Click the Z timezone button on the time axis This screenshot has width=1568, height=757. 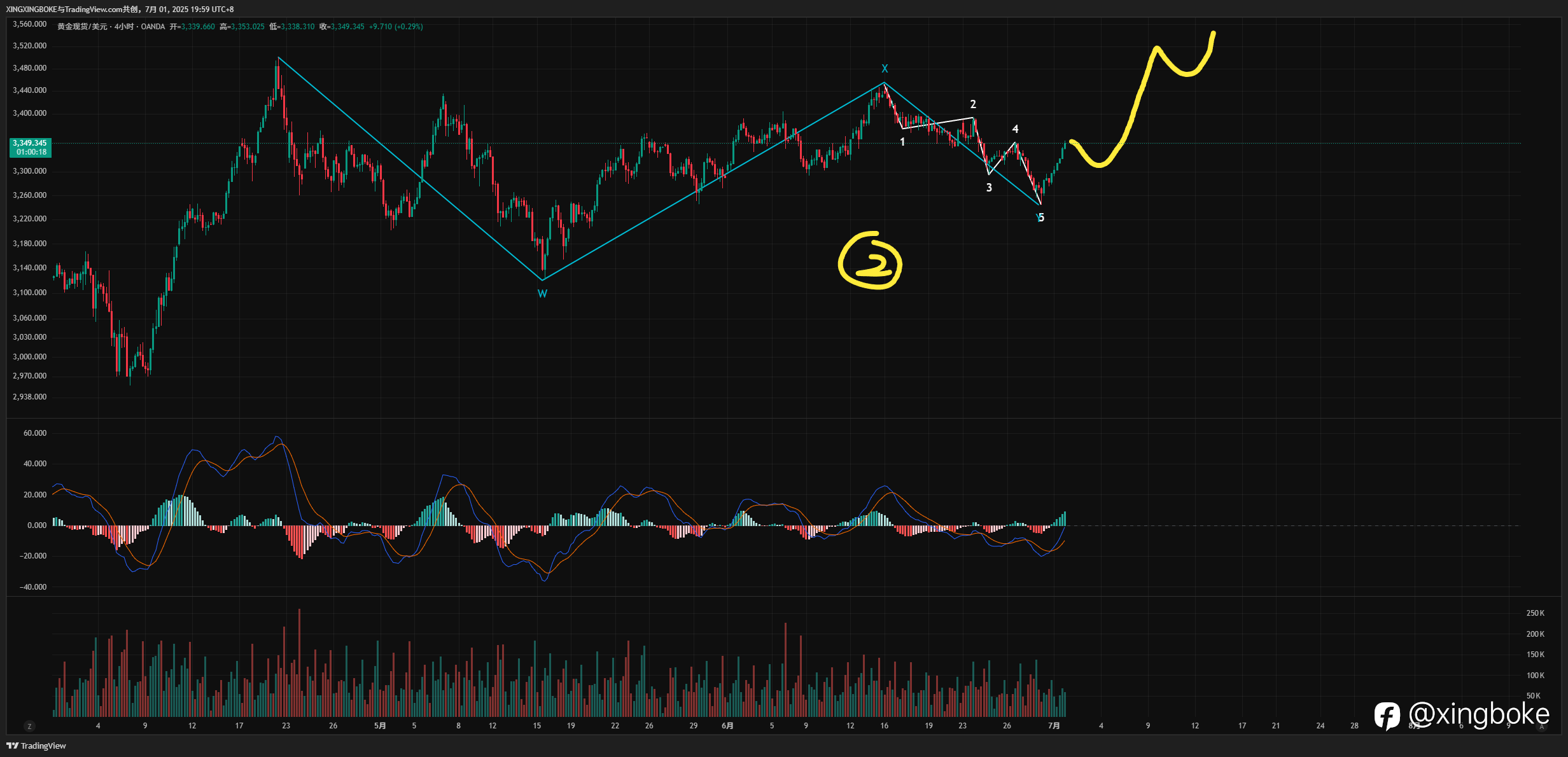(29, 726)
